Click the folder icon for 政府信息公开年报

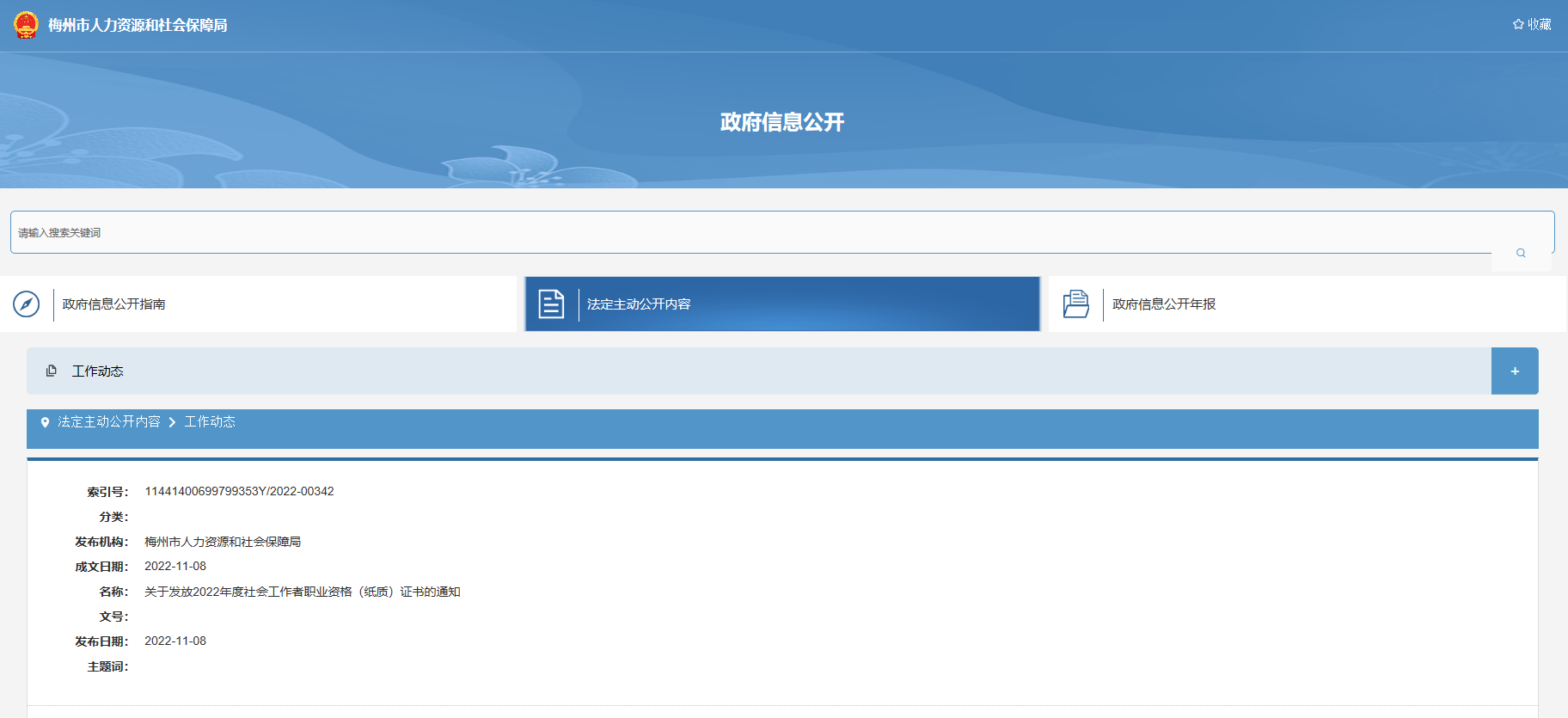tap(1076, 304)
